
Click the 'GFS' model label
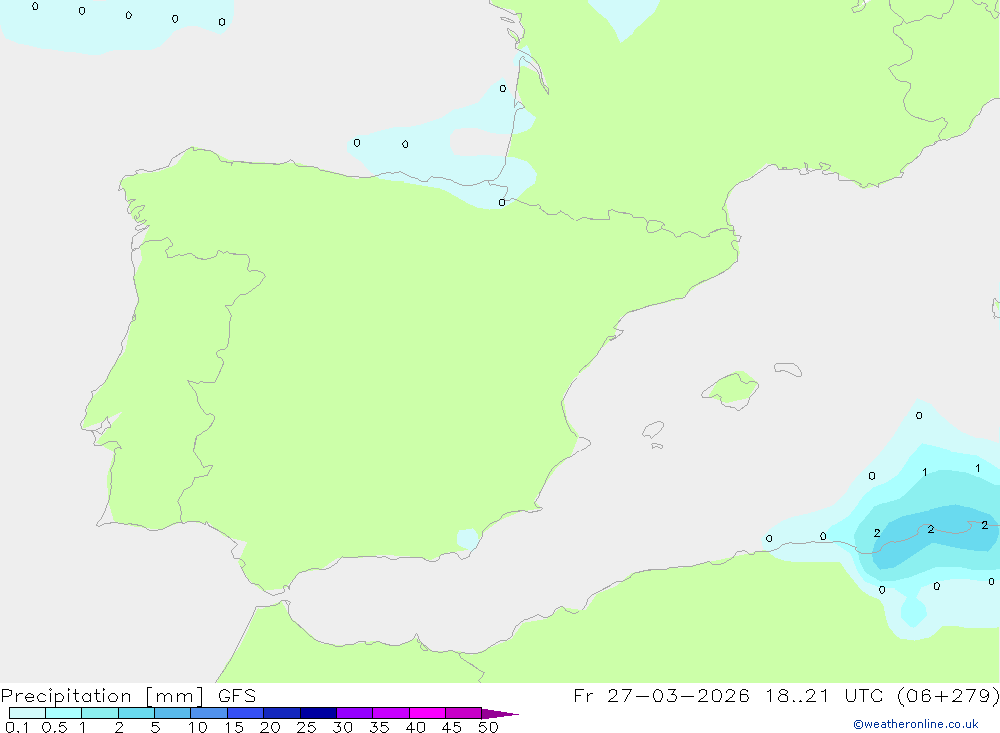[x=237, y=696]
